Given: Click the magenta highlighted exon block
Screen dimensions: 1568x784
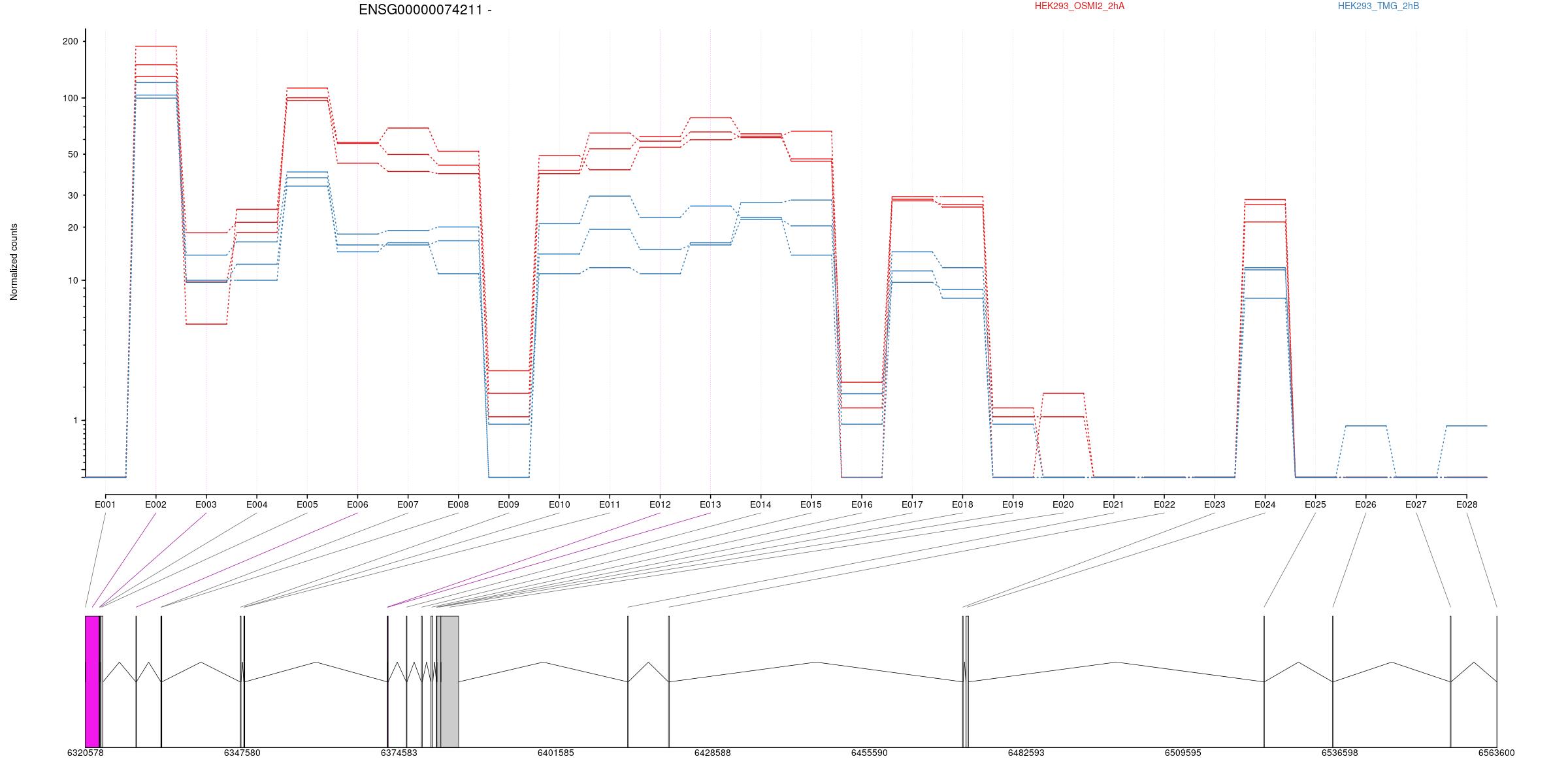Looking at the screenshot, I should 92,681.
